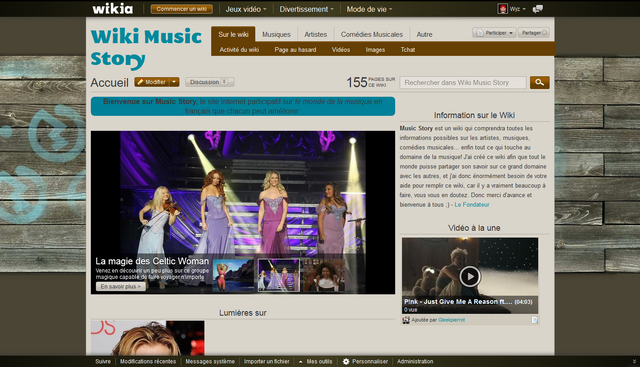The height and width of the screenshot is (367, 640).
Task: Open Tchat submenu item
Action: point(408,49)
